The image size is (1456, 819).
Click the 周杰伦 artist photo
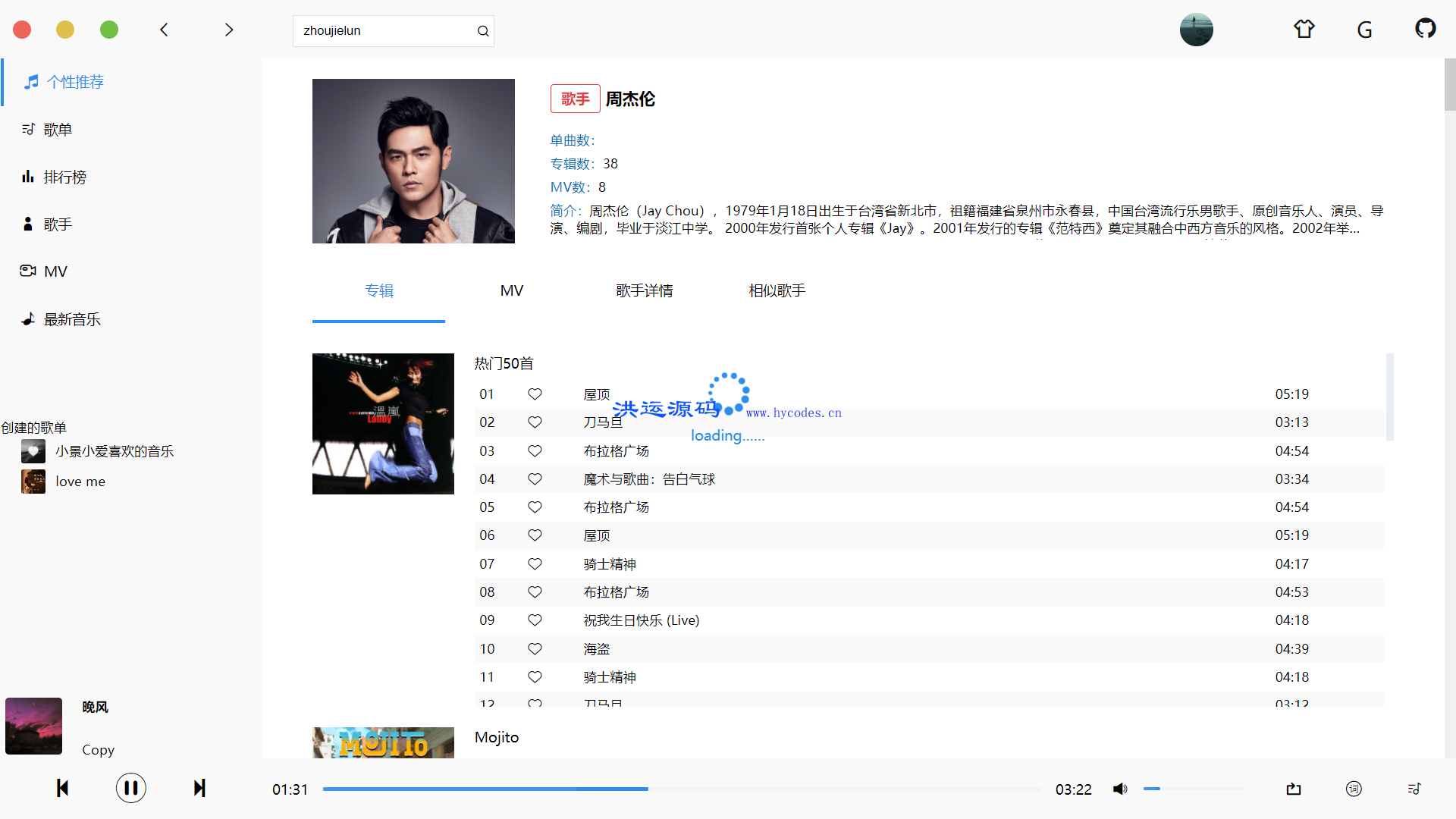click(x=413, y=161)
